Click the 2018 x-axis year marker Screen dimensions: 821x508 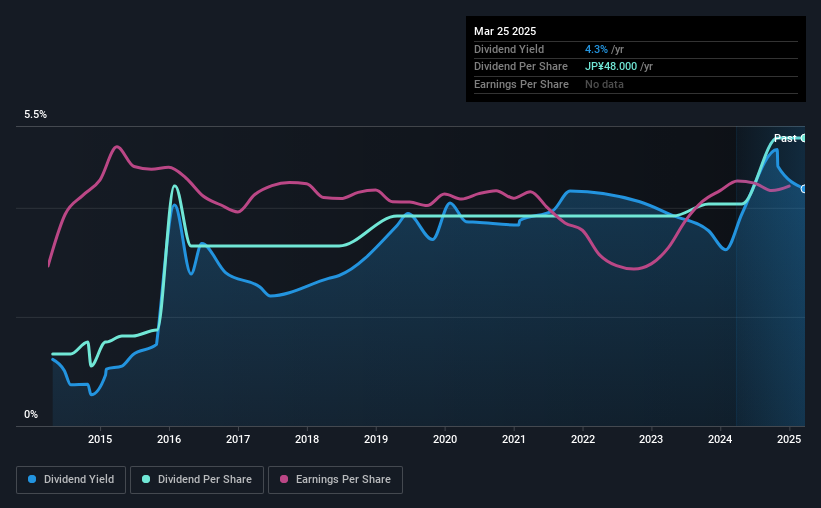pyautogui.click(x=307, y=439)
